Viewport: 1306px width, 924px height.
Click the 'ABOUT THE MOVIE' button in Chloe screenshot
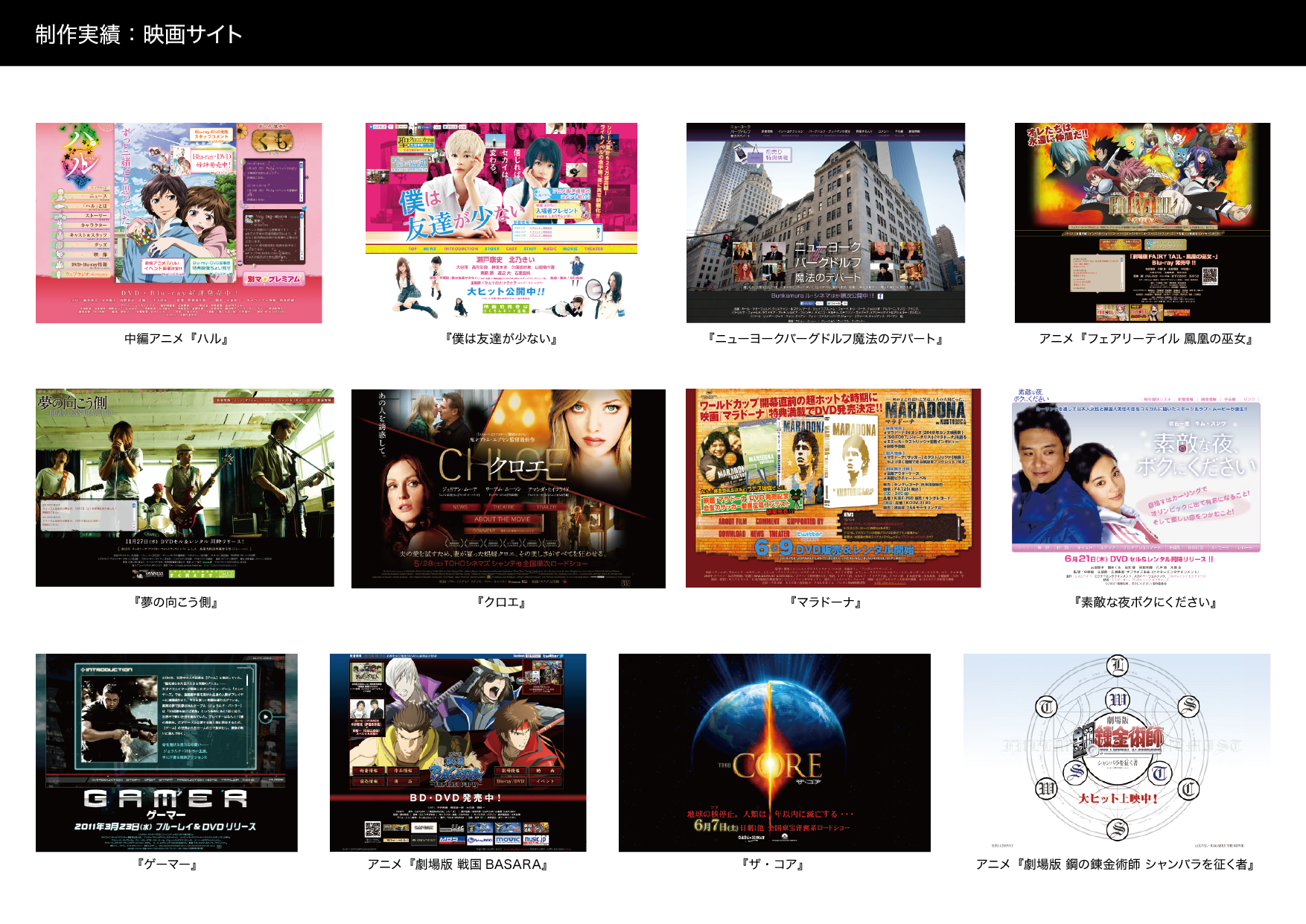pos(502,519)
